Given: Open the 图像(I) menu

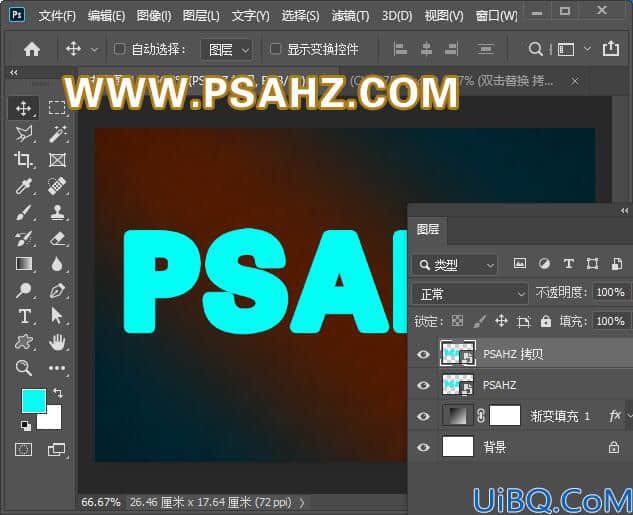Looking at the screenshot, I should tap(154, 16).
